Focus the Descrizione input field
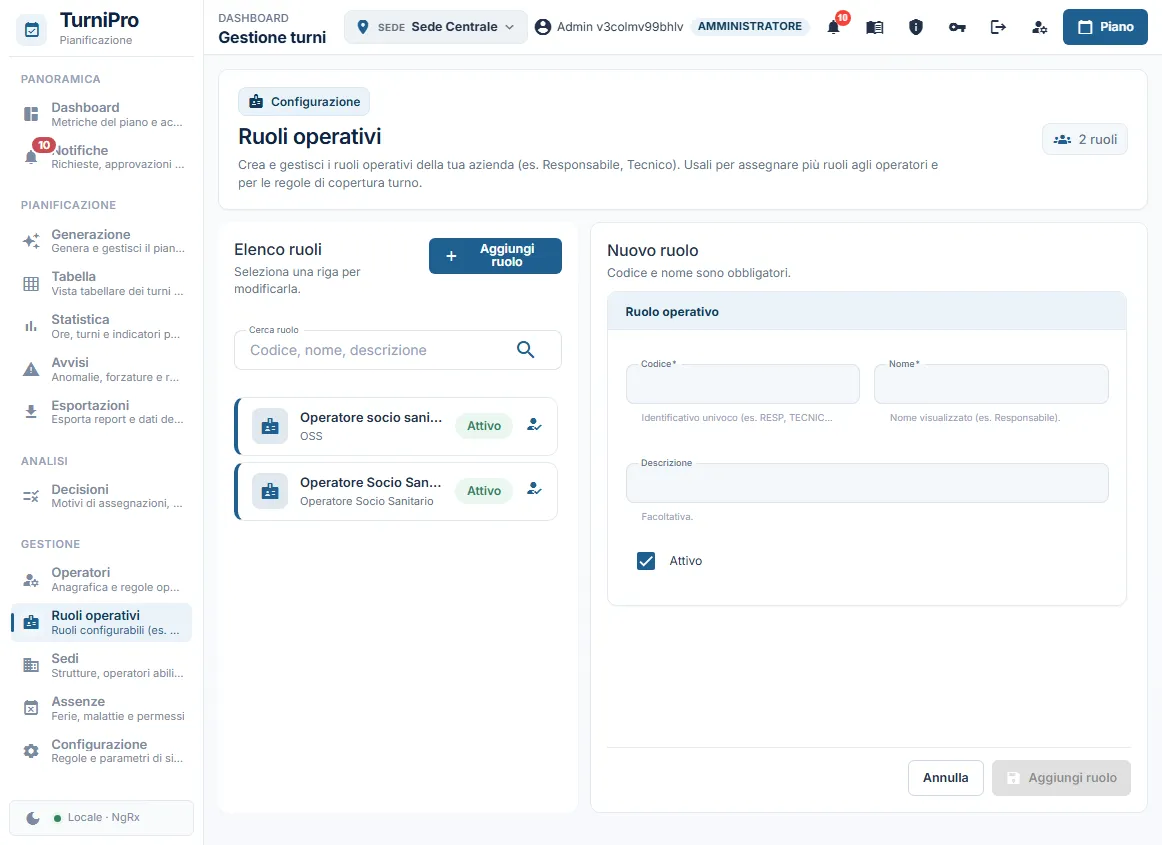This screenshot has width=1162, height=845. click(x=867, y=483)
